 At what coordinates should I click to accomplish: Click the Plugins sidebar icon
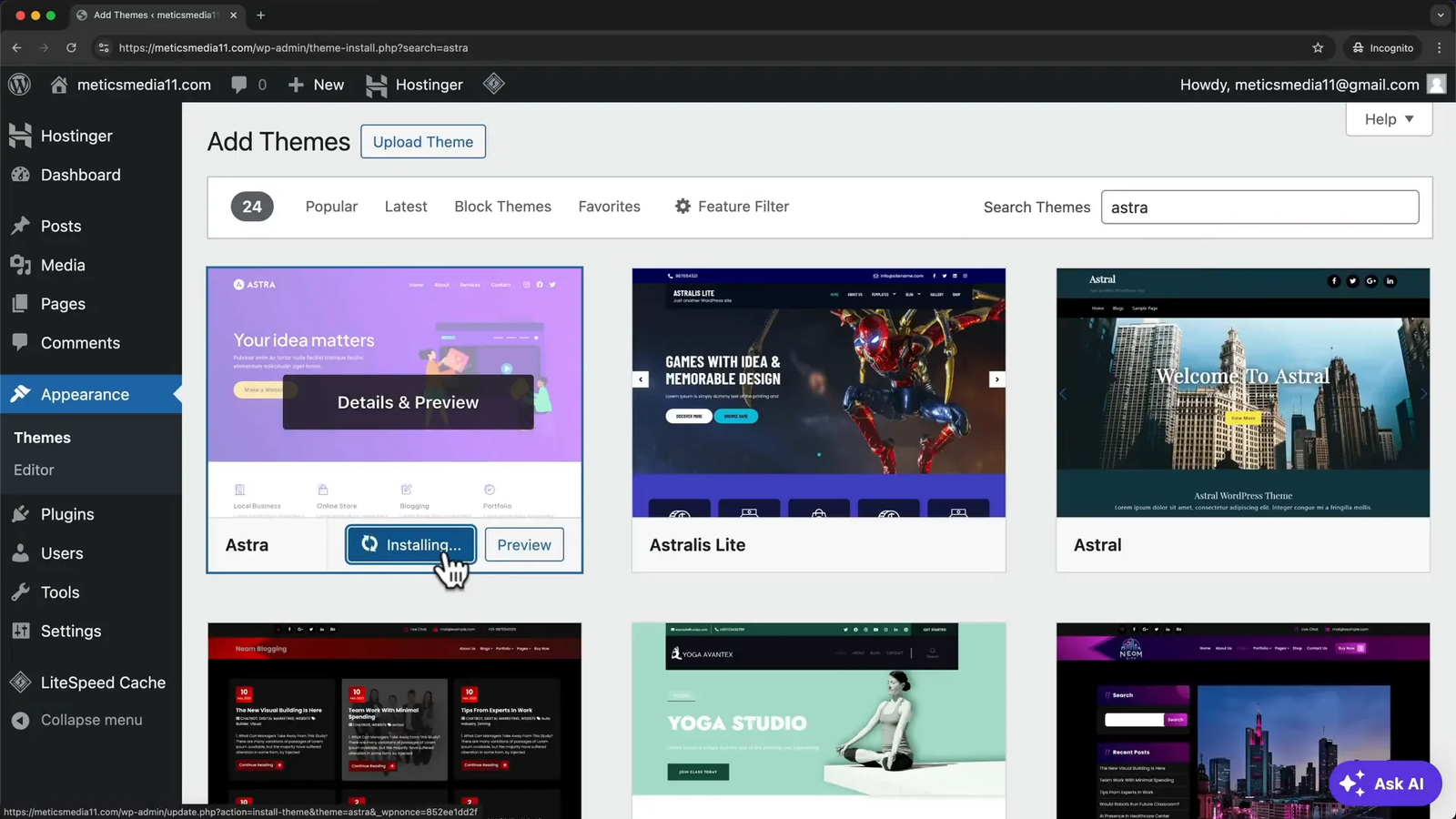click(x=20, y=514)
